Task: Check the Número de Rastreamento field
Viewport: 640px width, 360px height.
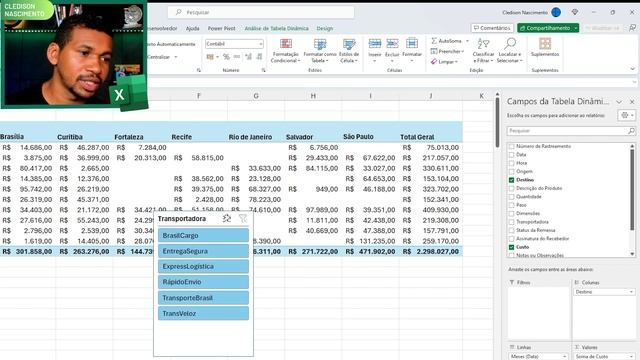Action: 511,146
